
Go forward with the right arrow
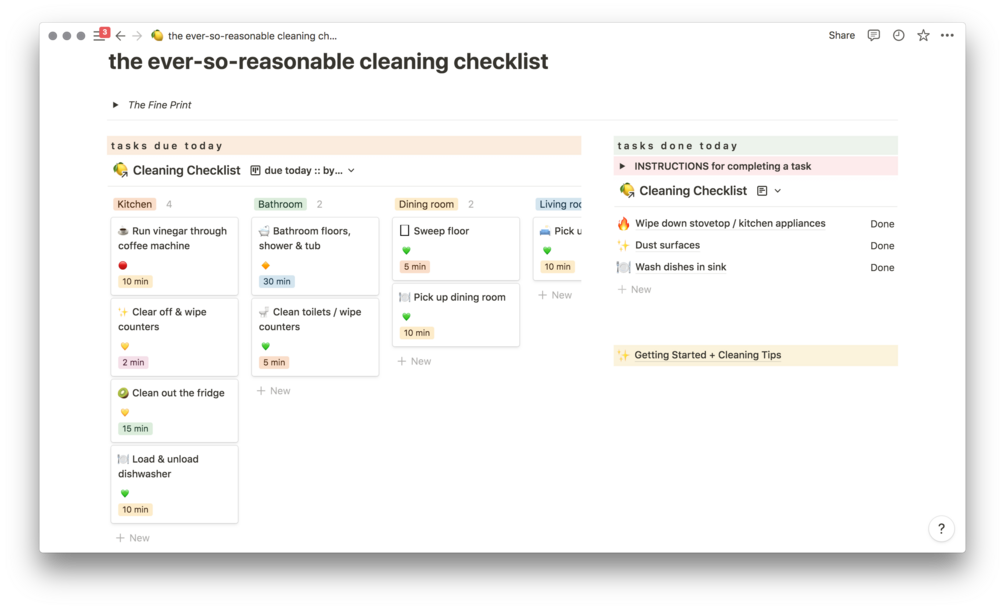pyautogui.click(x=137, y=36)
